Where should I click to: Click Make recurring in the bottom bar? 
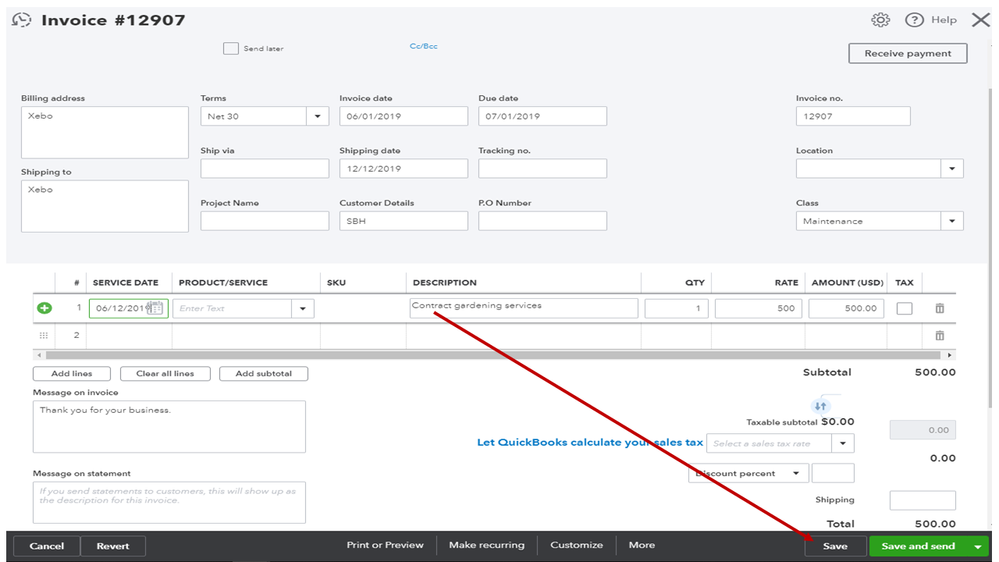pyautogui.click(x=487, y=545)
